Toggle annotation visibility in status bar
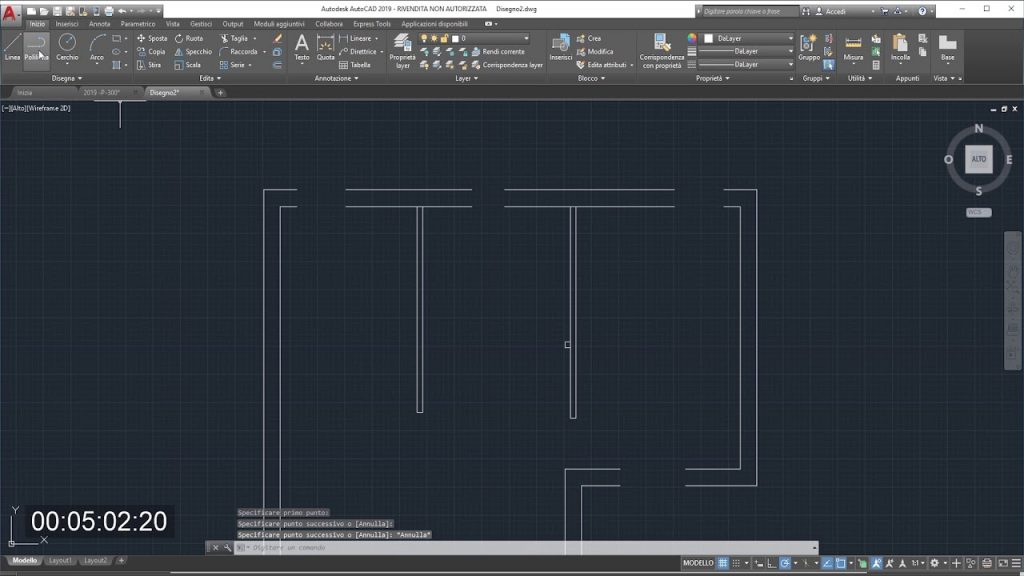Viewport: 1024px width, 576px height. click(x=876, y=563)
